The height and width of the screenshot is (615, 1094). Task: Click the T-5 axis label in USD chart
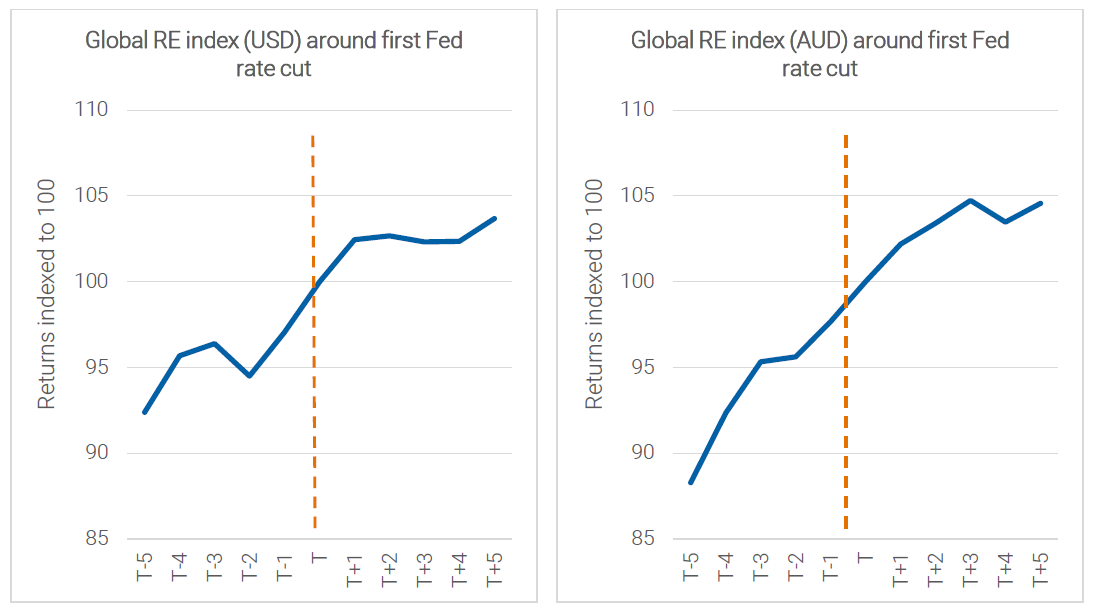pos(144,565)
